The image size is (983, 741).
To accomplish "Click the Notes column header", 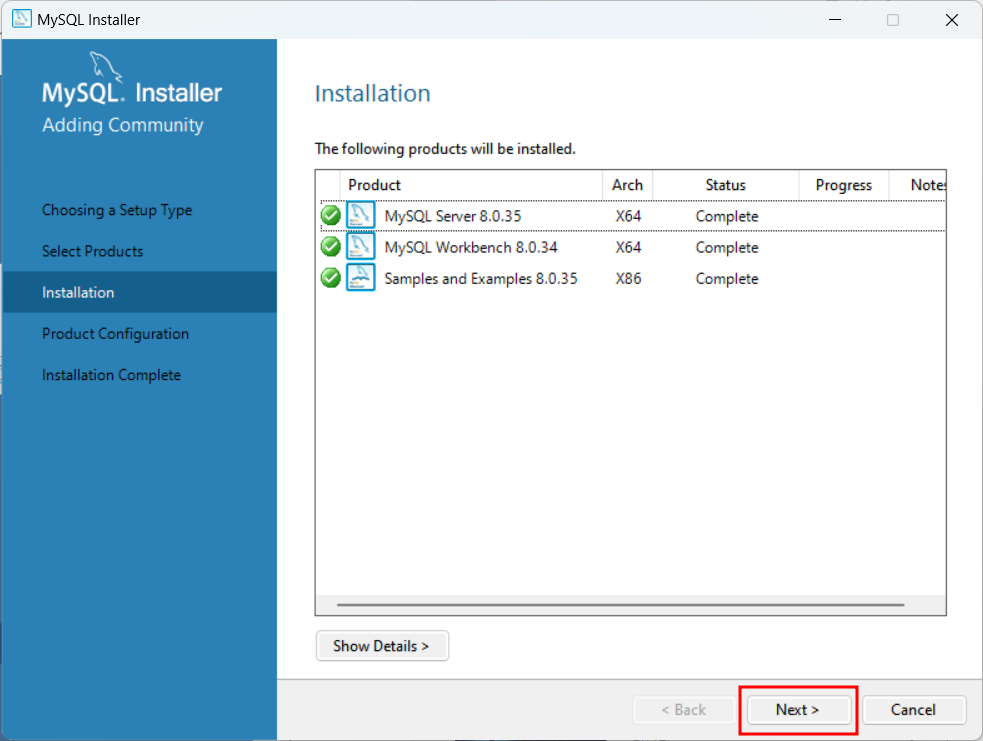I will 918,185.
